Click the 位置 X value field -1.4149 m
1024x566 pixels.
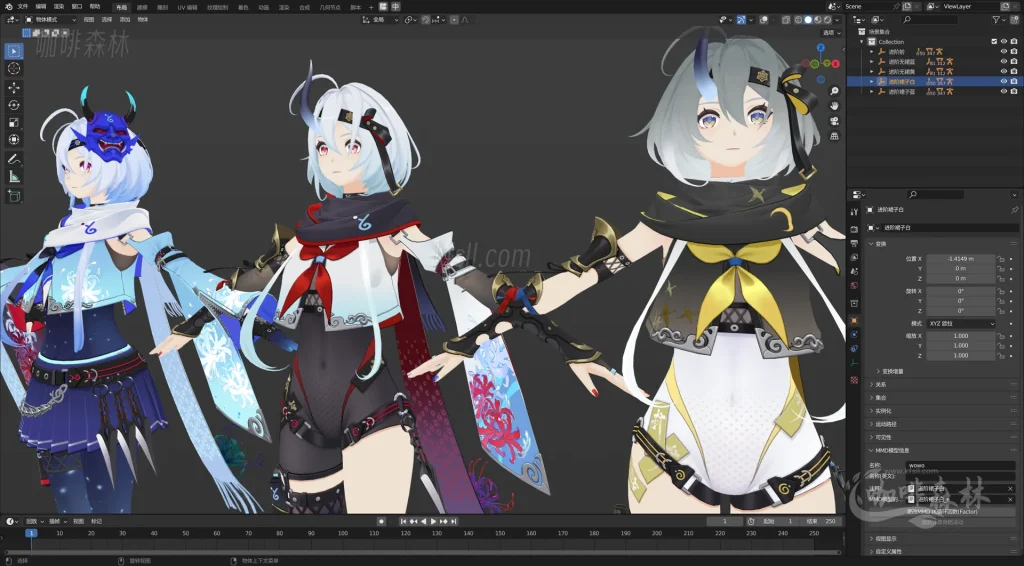960,259
